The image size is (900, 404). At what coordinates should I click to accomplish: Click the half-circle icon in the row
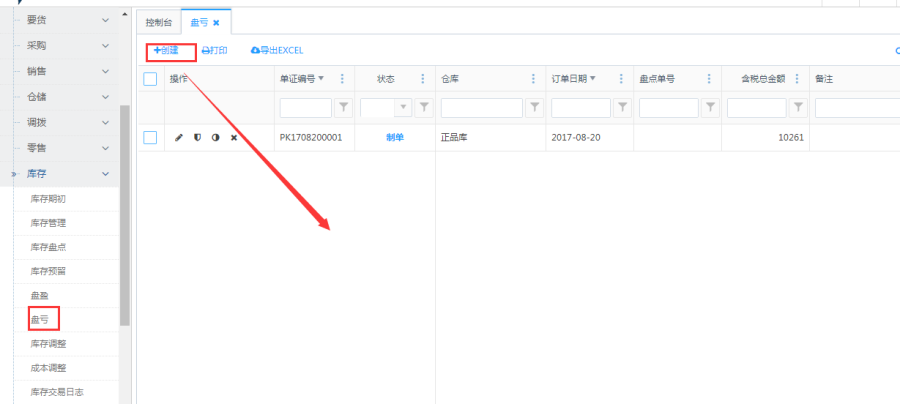pos(215,138)
